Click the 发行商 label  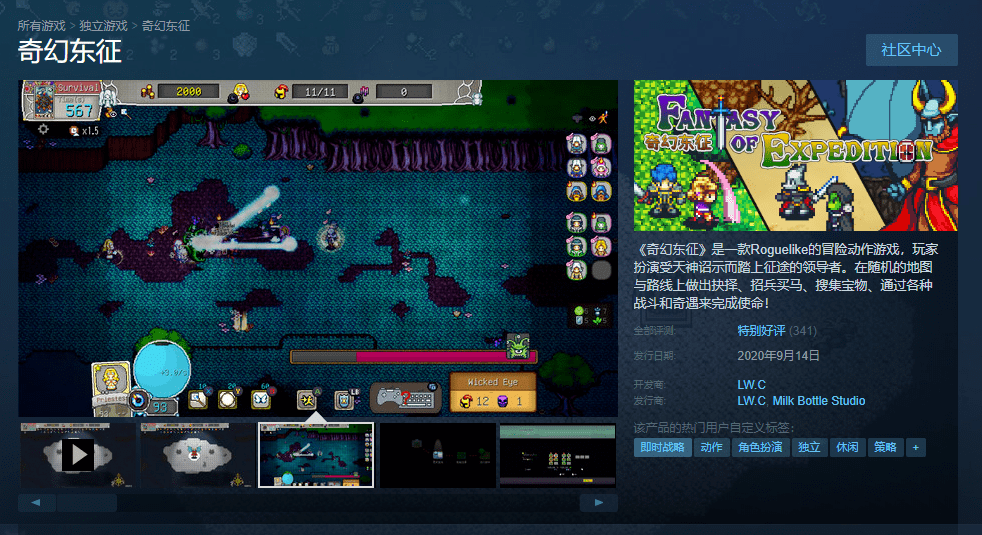(x=649, y=401)
